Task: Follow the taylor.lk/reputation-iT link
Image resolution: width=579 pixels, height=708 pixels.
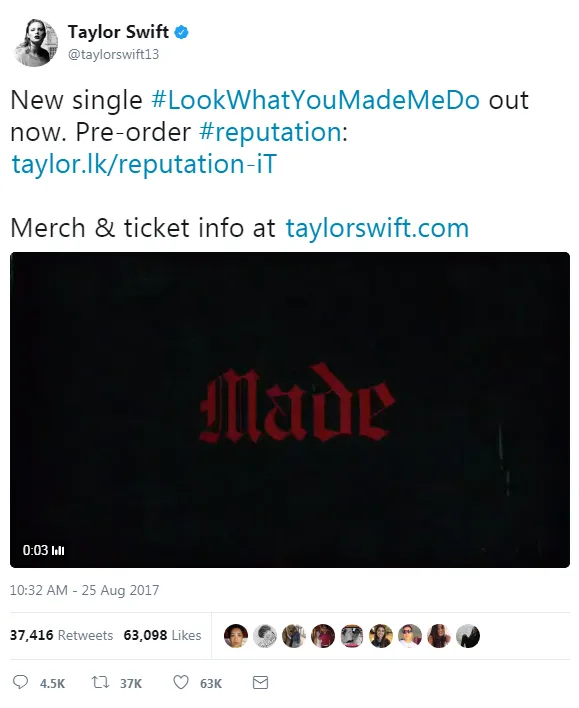Action: 144,163
